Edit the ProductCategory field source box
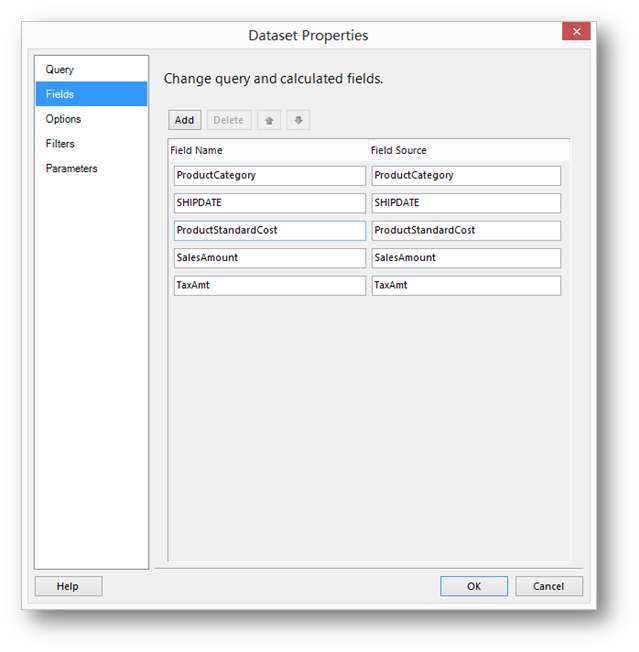 (466, 175)
